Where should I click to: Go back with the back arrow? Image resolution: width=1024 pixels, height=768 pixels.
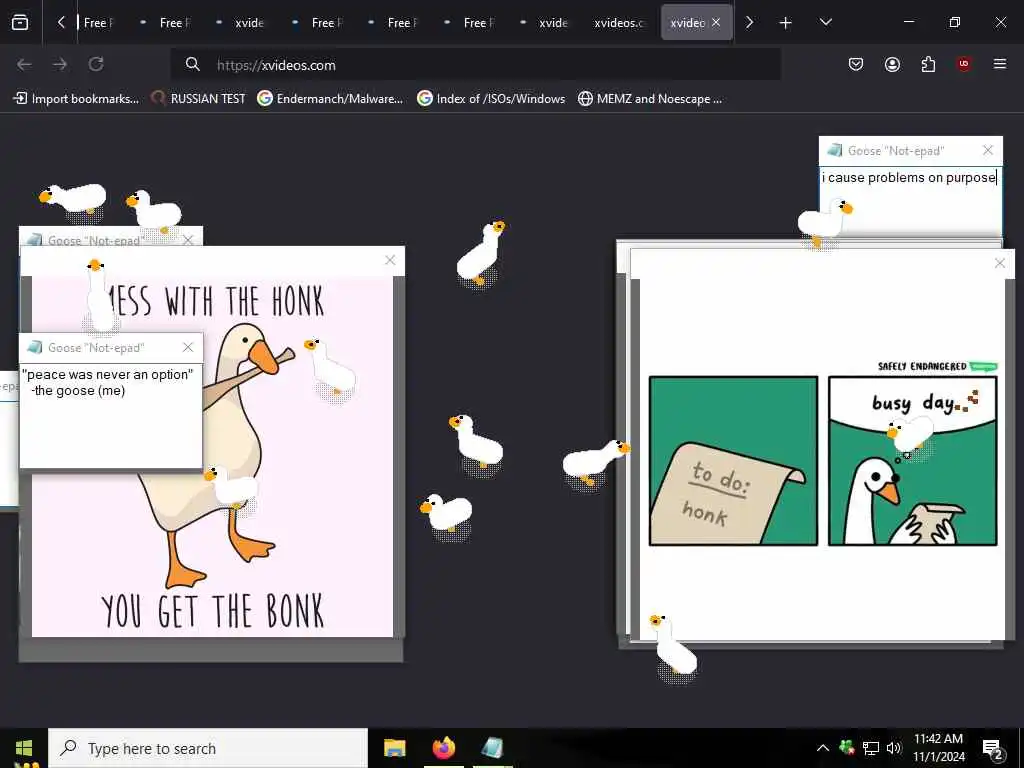pos(24,64)
